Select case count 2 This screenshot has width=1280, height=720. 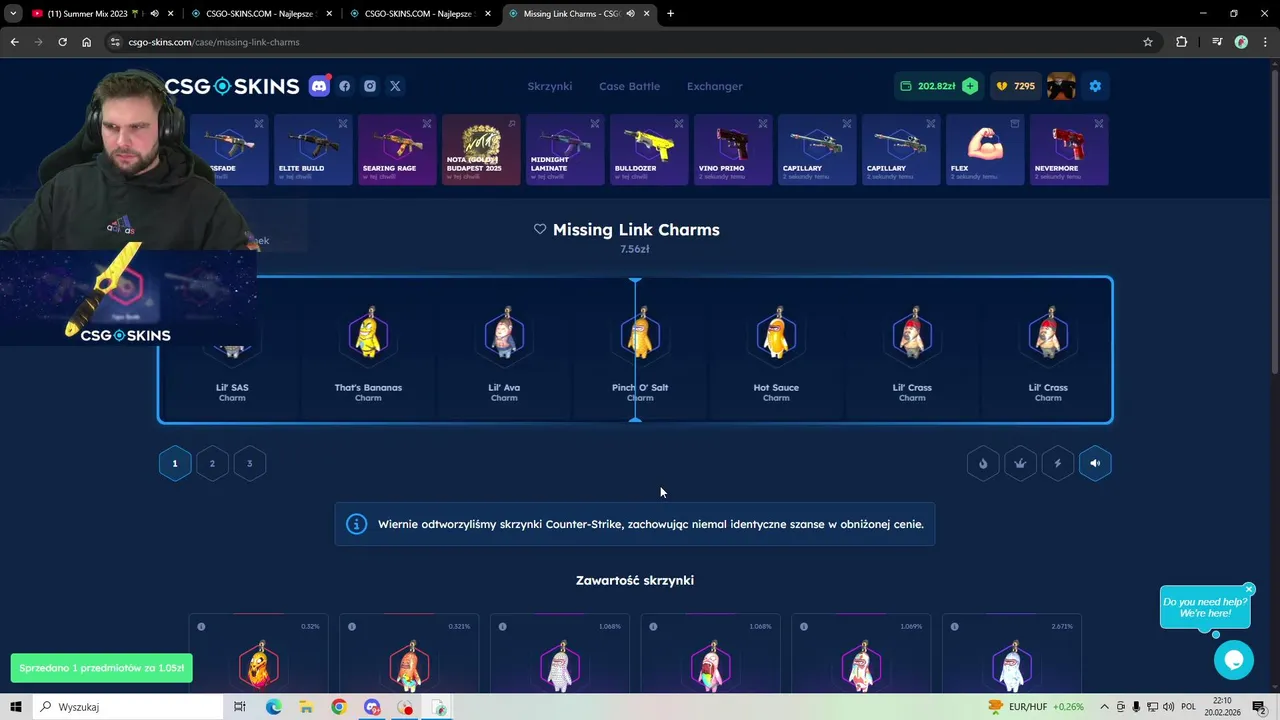coord(212,463)
